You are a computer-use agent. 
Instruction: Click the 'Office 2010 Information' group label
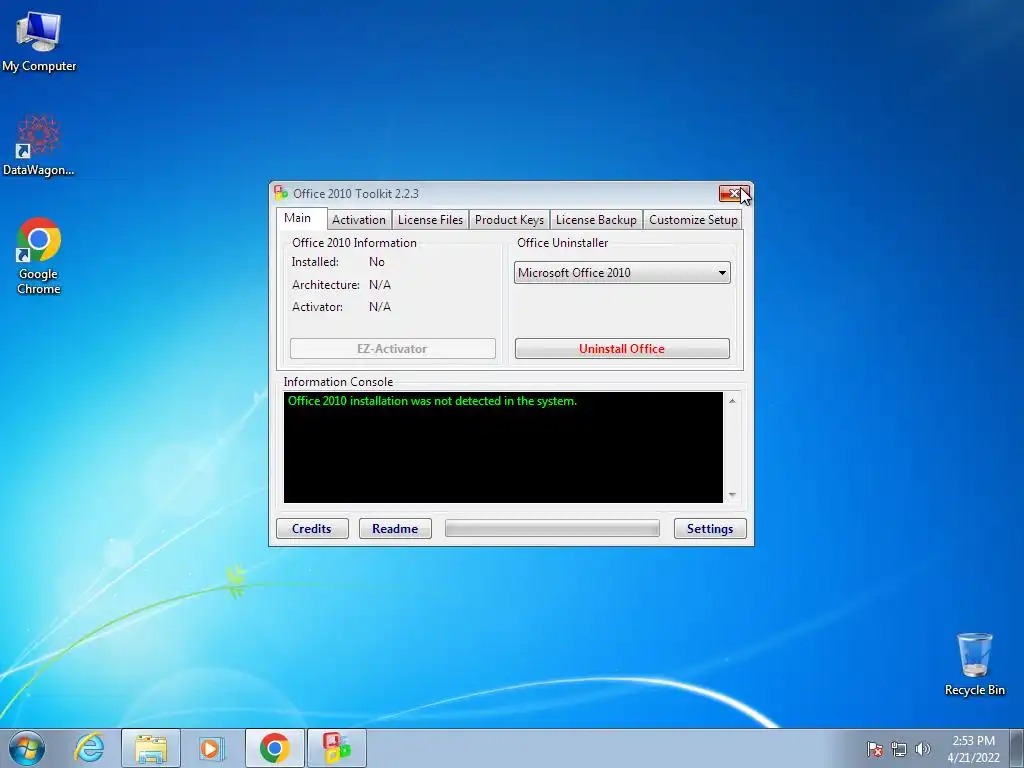point(354,243)
